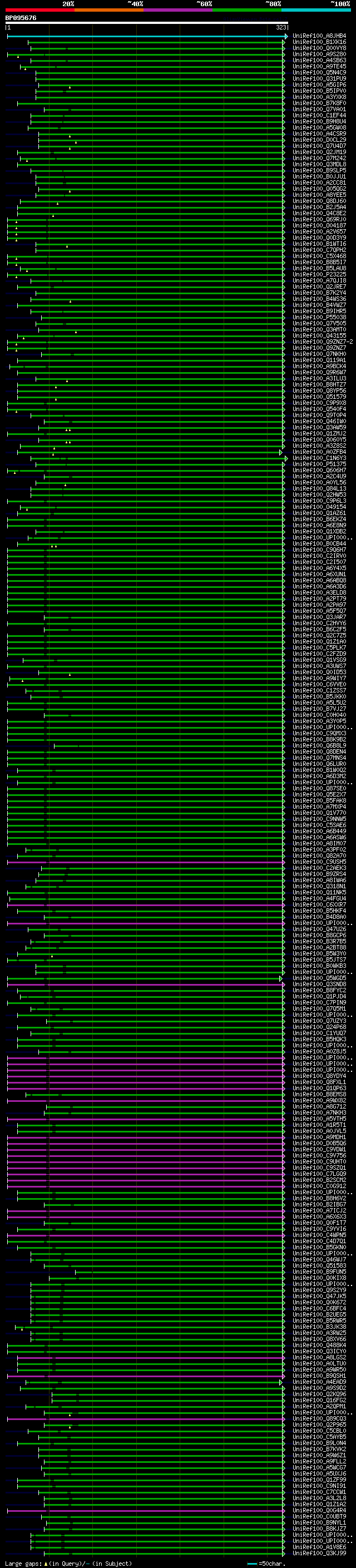Image resolution: width=356 pixels, height=1568 pixels.
Task: Click hit label UniRef100_A9S280
Action: 319,54
